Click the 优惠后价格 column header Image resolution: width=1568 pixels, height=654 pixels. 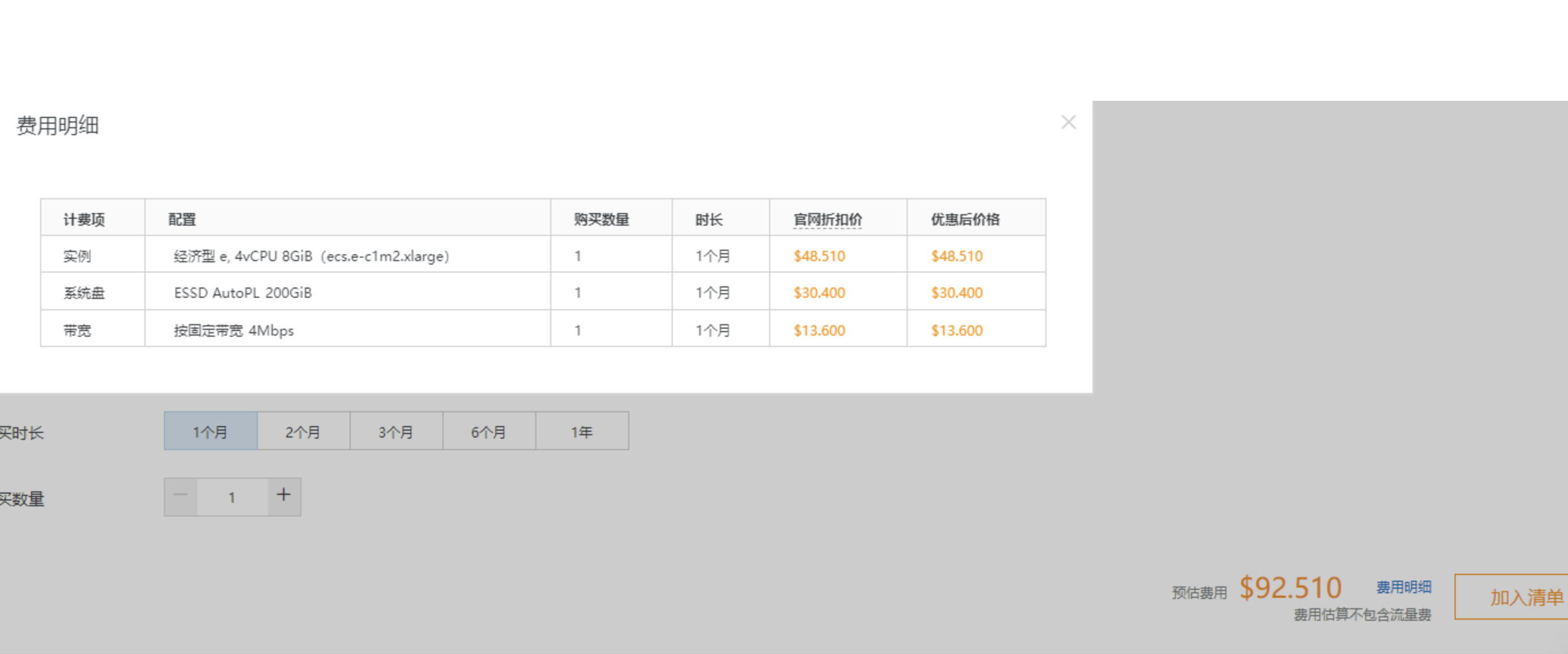965,219
